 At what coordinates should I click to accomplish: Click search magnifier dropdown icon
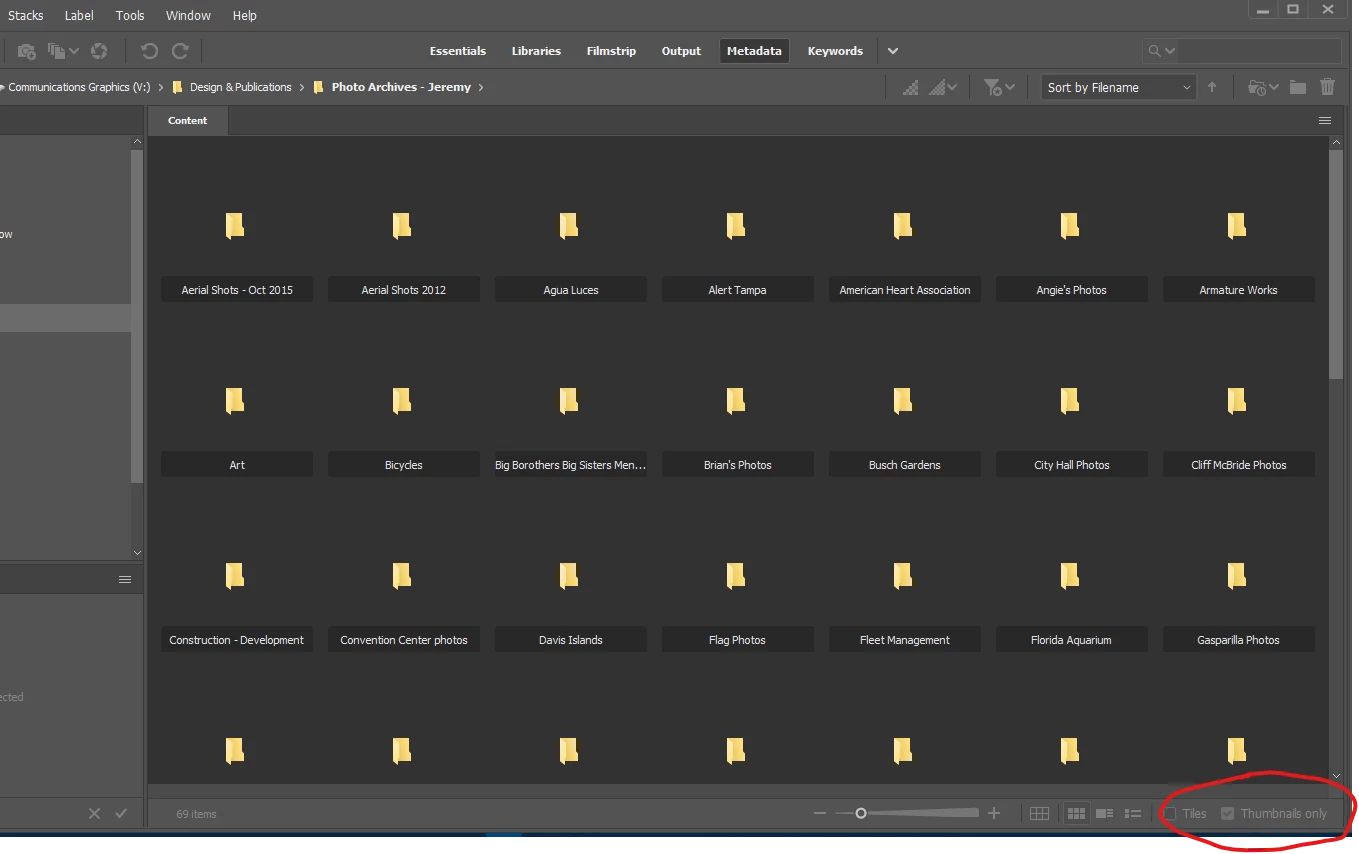click(x=1161, y=51)
